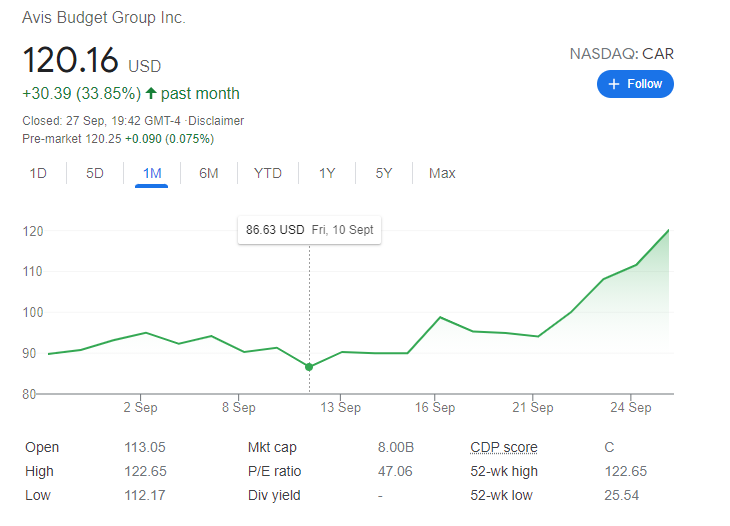Click the P/E ratio value 47.06

pos(395,472)
